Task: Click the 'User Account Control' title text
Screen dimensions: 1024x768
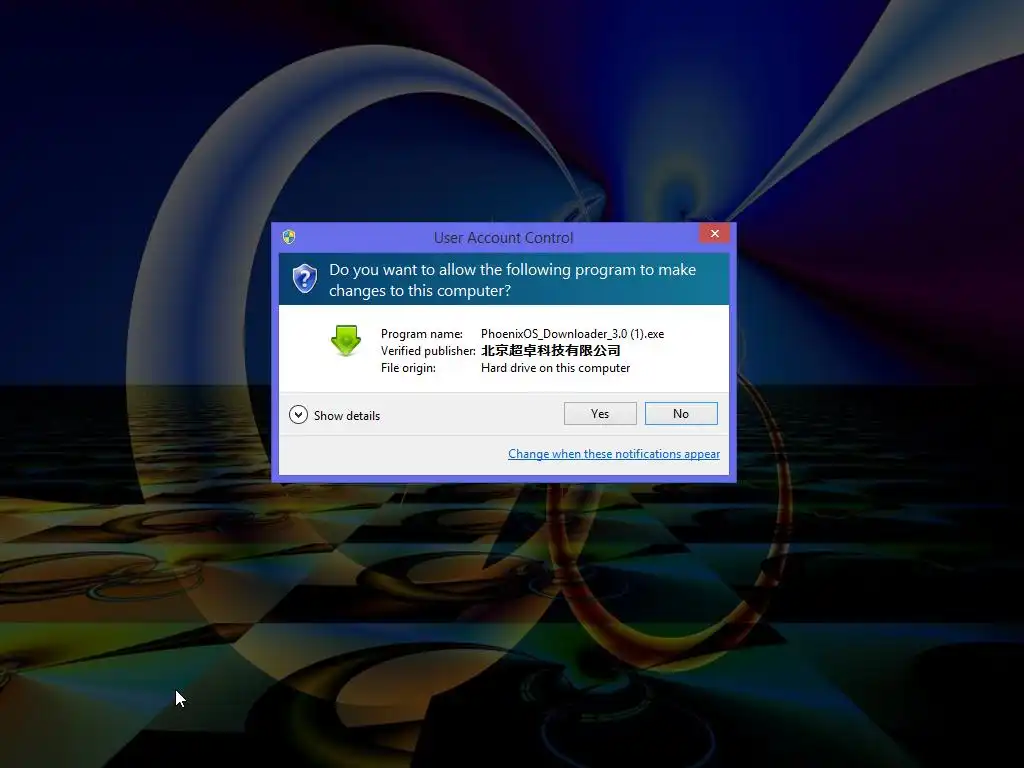Action: tap(504, 238)
